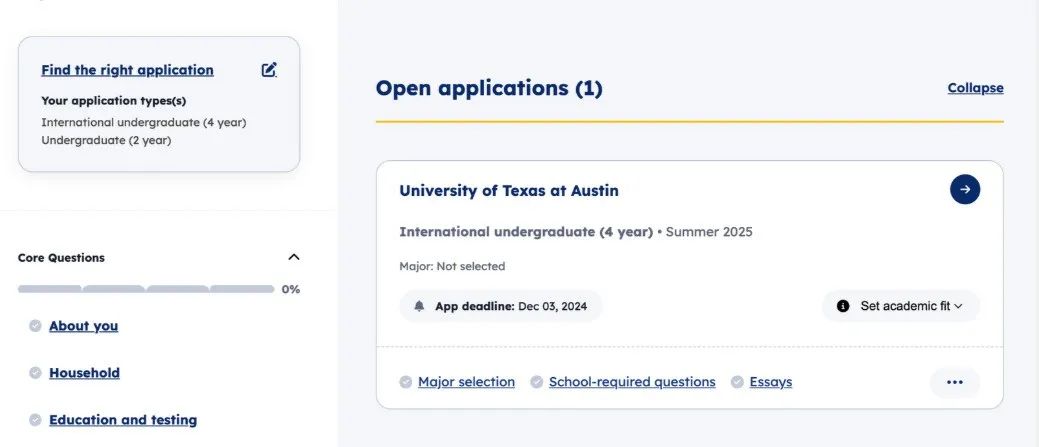Click the Open applications (1) heading

click(x=489, y=88)
